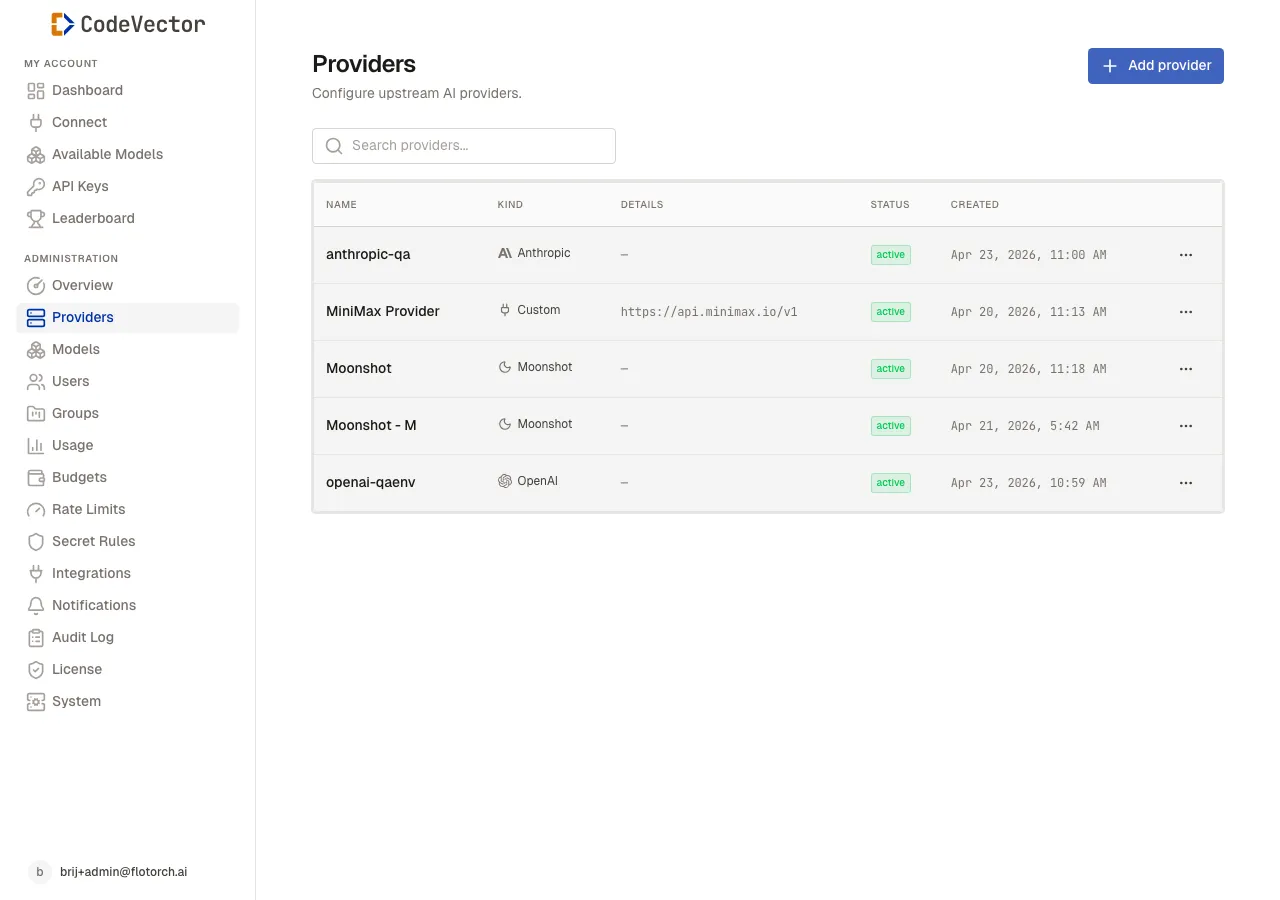Open the Available Models page
Viewport: 1280px width, 900px height.
click(128, 154)
